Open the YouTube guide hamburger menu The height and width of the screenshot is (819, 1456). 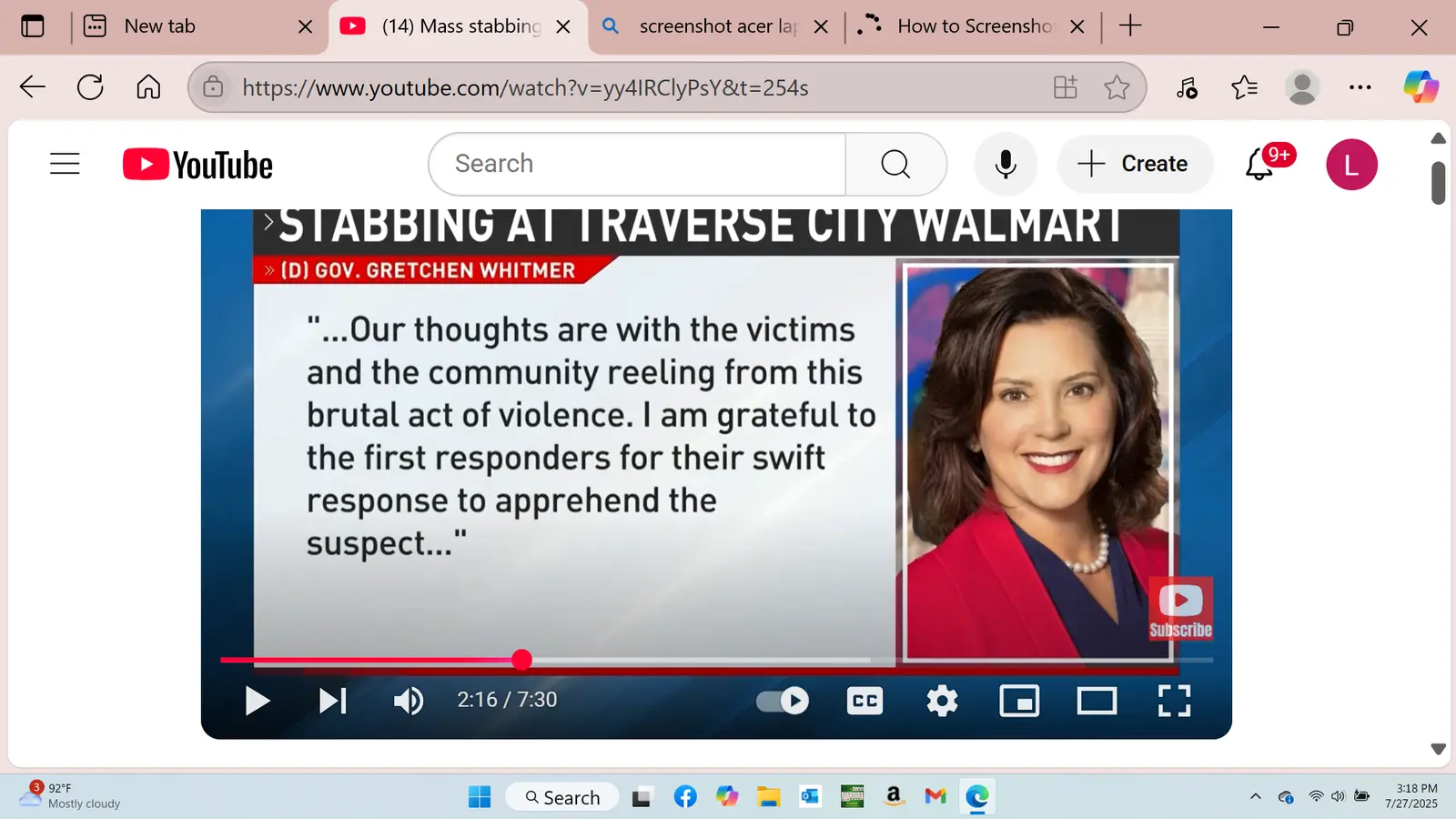click(65, 164)
